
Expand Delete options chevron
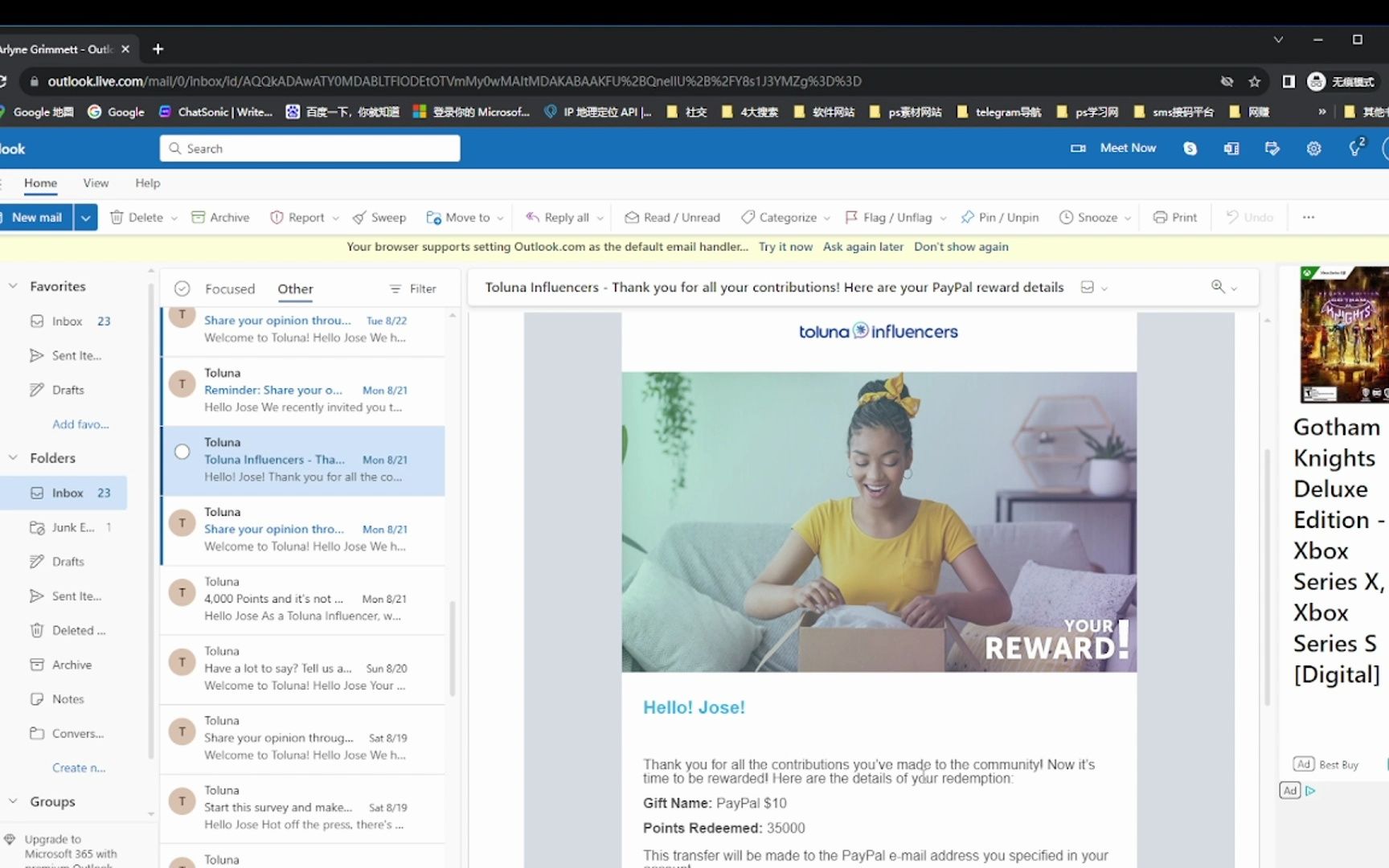174,218
